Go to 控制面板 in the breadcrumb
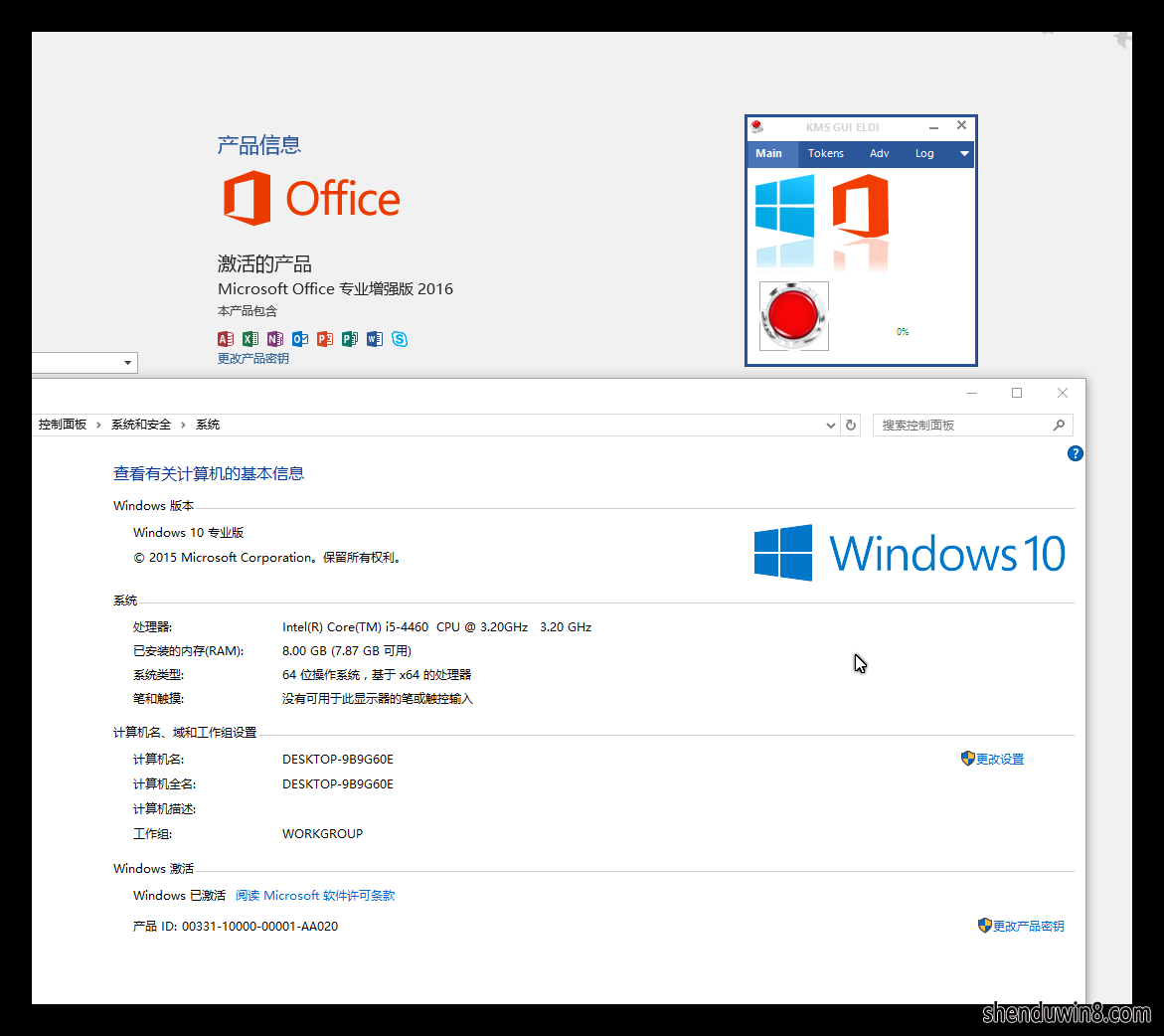Screen dimensions: 1164x1036 point(63,425)
